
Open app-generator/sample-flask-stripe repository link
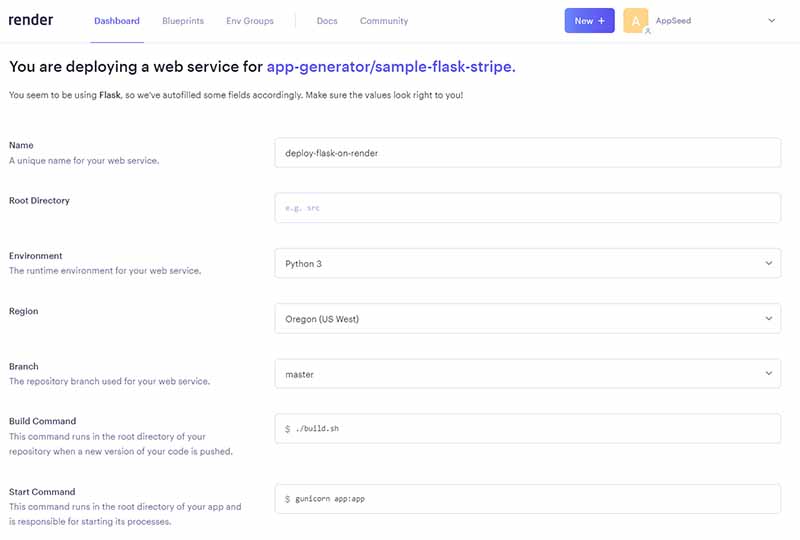(x=391, y=67)
